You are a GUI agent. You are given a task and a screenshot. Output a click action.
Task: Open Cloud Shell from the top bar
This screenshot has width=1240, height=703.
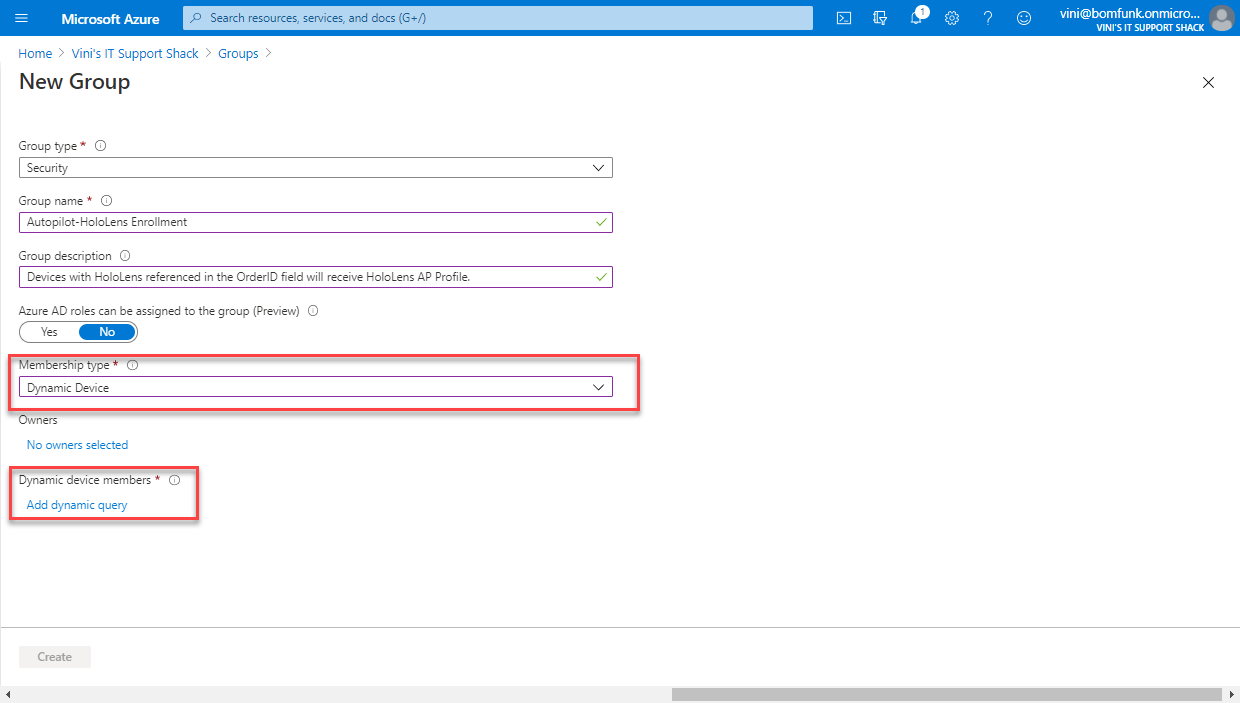click(844, 18)
